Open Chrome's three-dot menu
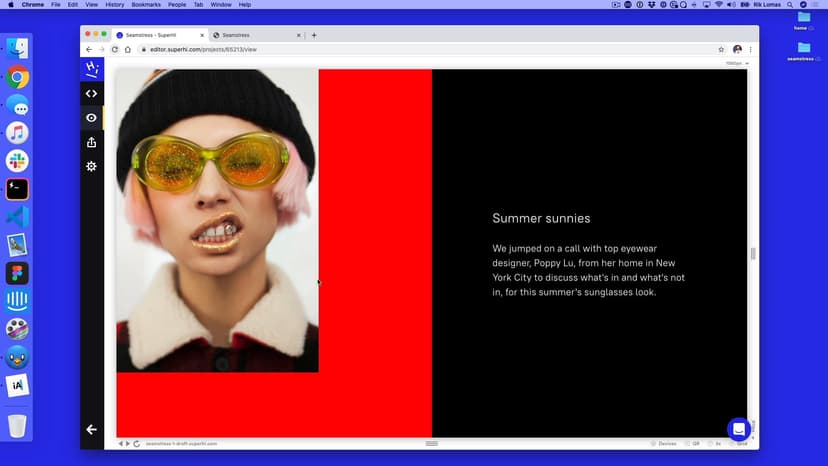Image resolution: width=828 pixels, height=466 pixels. [x=750, y=49]
